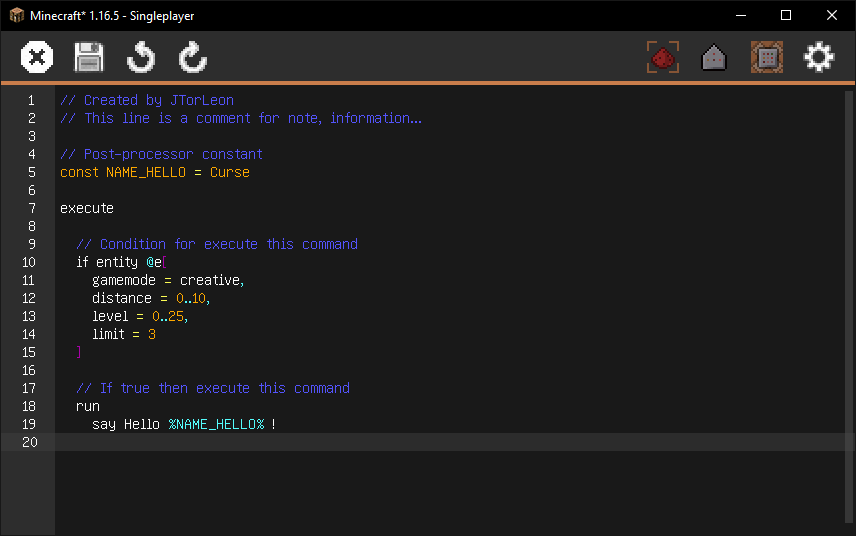Viewport: 856px width, 536px height.
Task: Select the command block icon
Action: [x=767, y=57]
